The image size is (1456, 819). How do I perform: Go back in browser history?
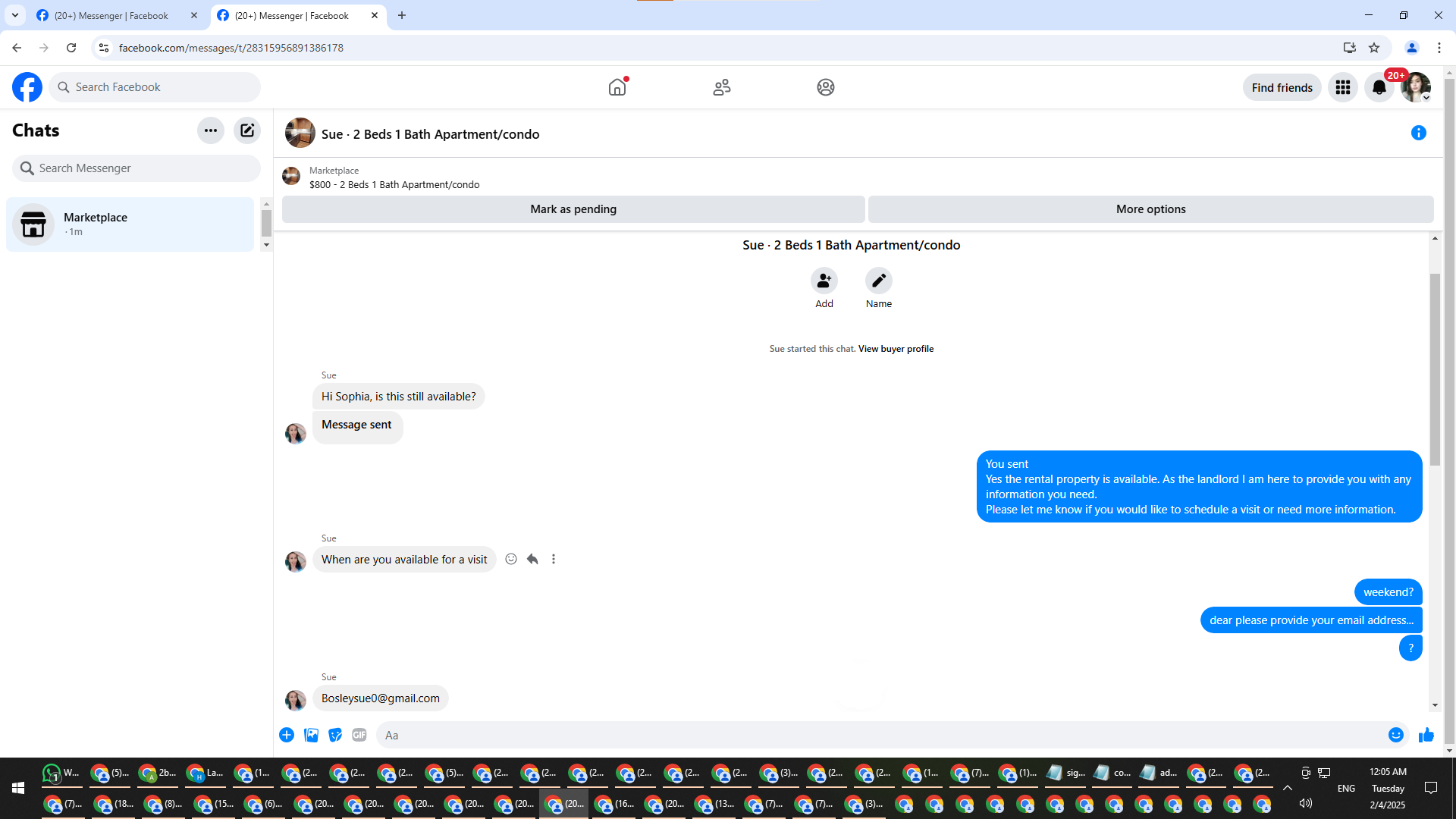point(17,48)
